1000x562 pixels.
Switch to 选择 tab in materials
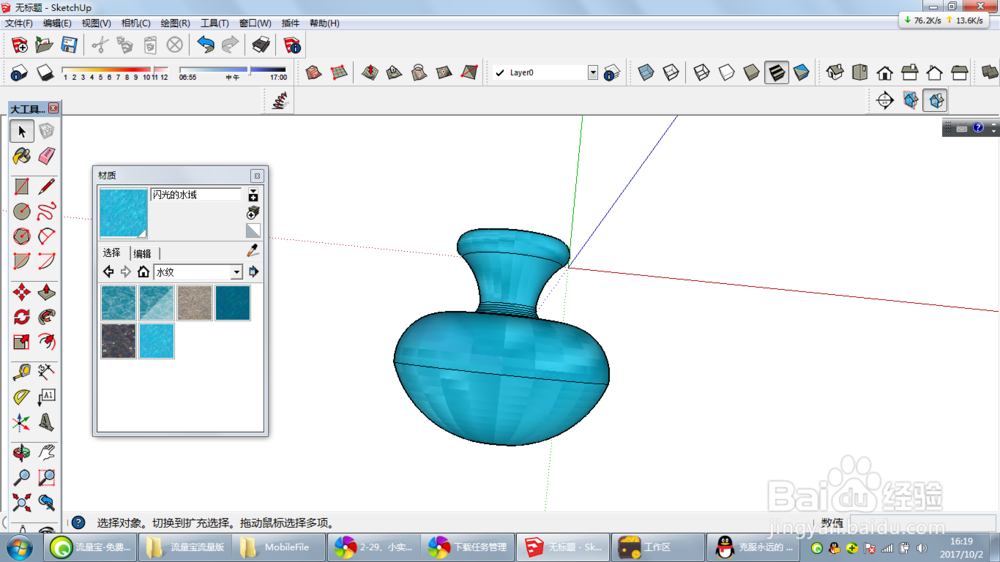112,253
